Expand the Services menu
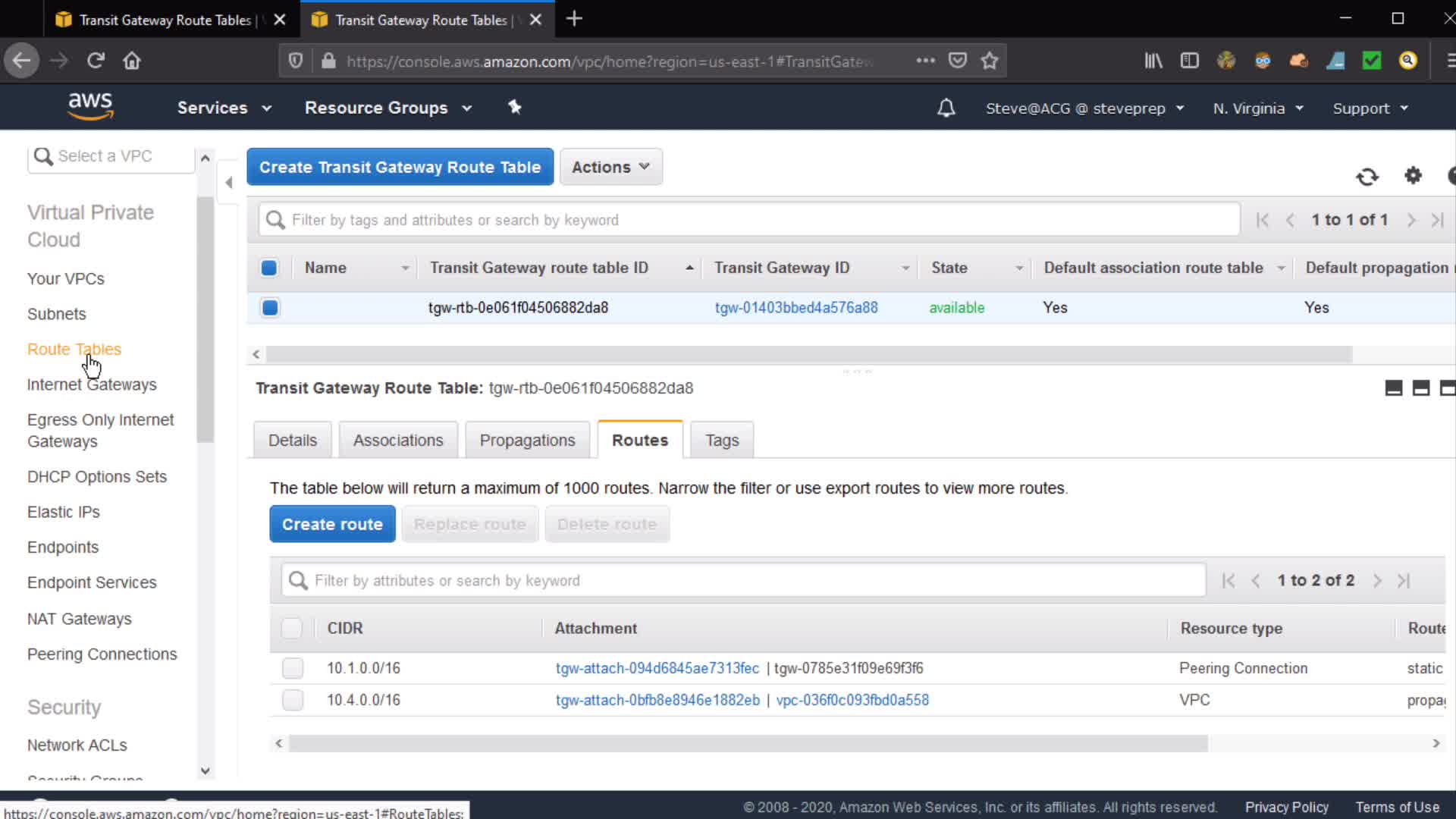The height and width of the screenshot is (819, 1456). tap(224, 108)
